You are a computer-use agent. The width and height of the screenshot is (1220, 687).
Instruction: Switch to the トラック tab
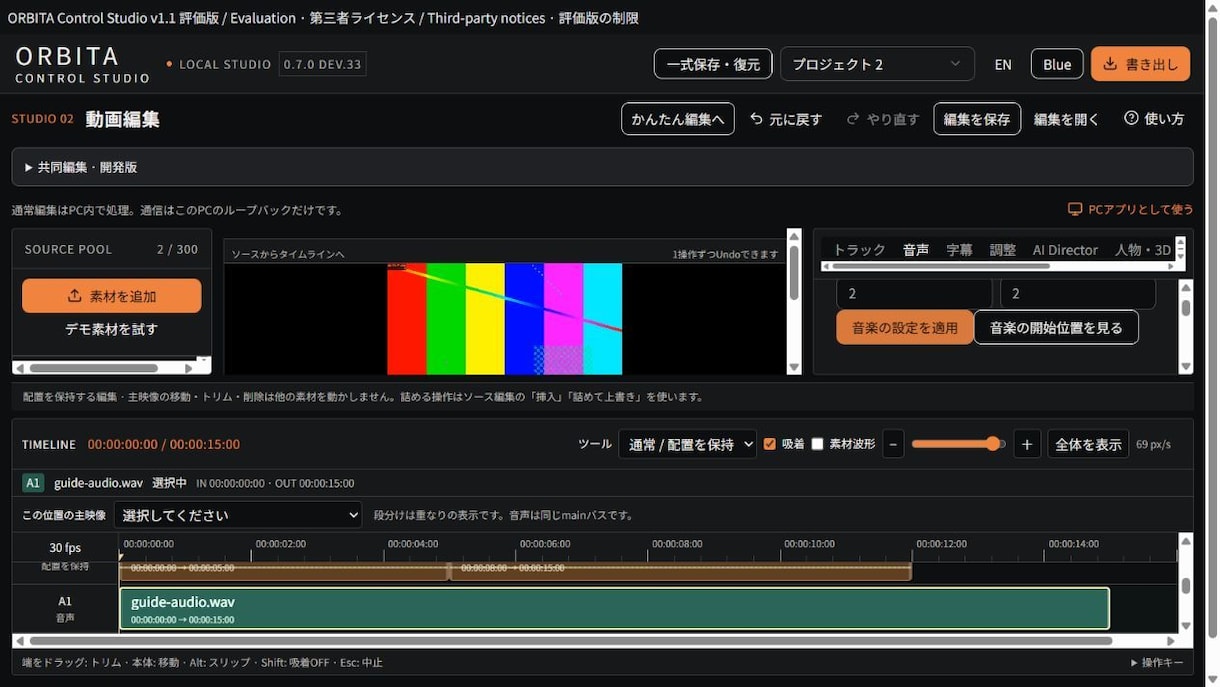859,250
